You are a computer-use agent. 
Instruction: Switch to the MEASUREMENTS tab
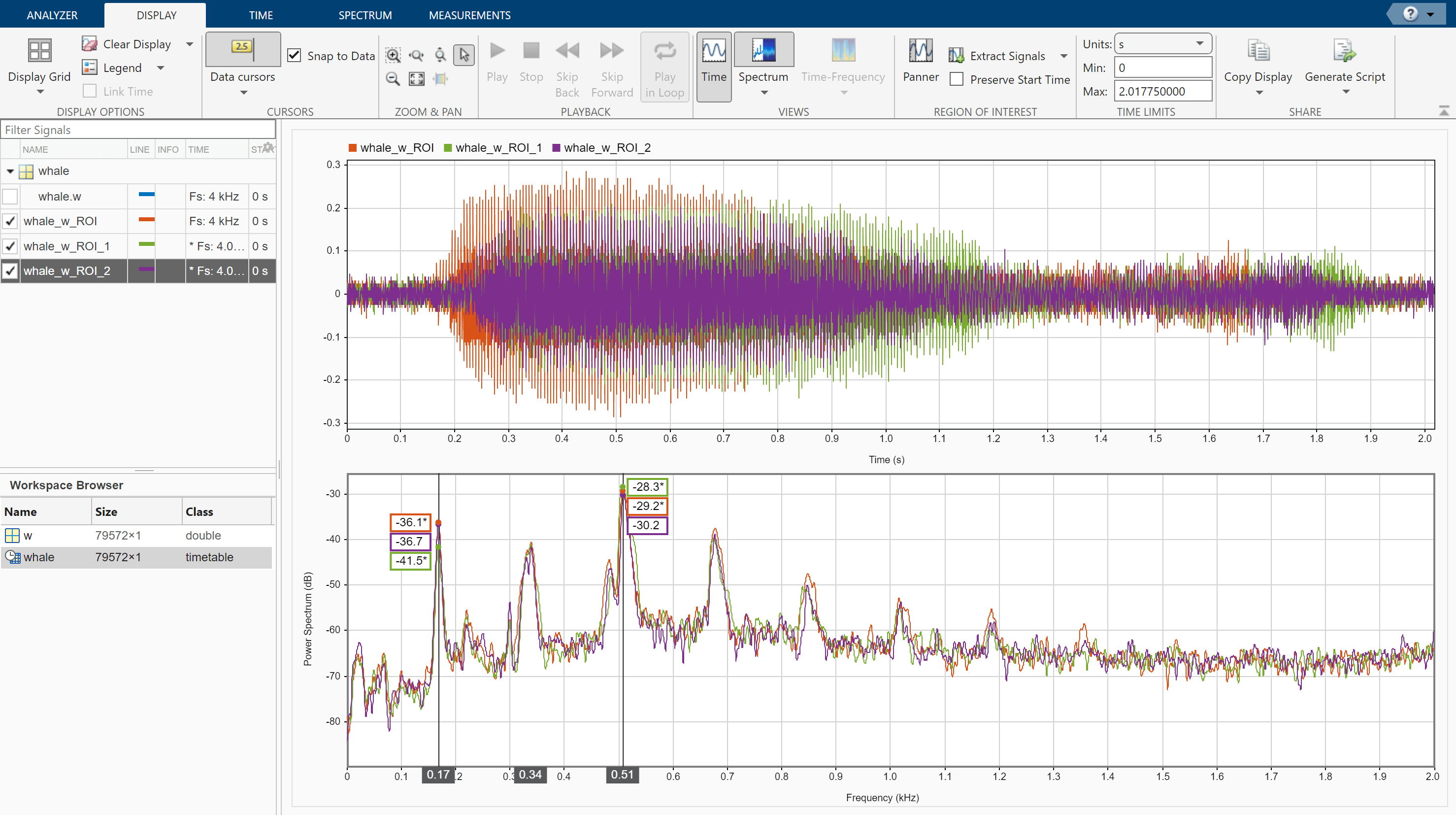coord(469,15)
